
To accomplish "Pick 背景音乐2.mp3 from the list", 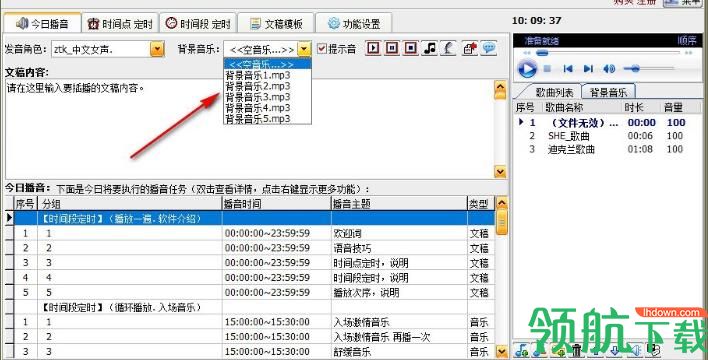I will [x=267, y=86].
